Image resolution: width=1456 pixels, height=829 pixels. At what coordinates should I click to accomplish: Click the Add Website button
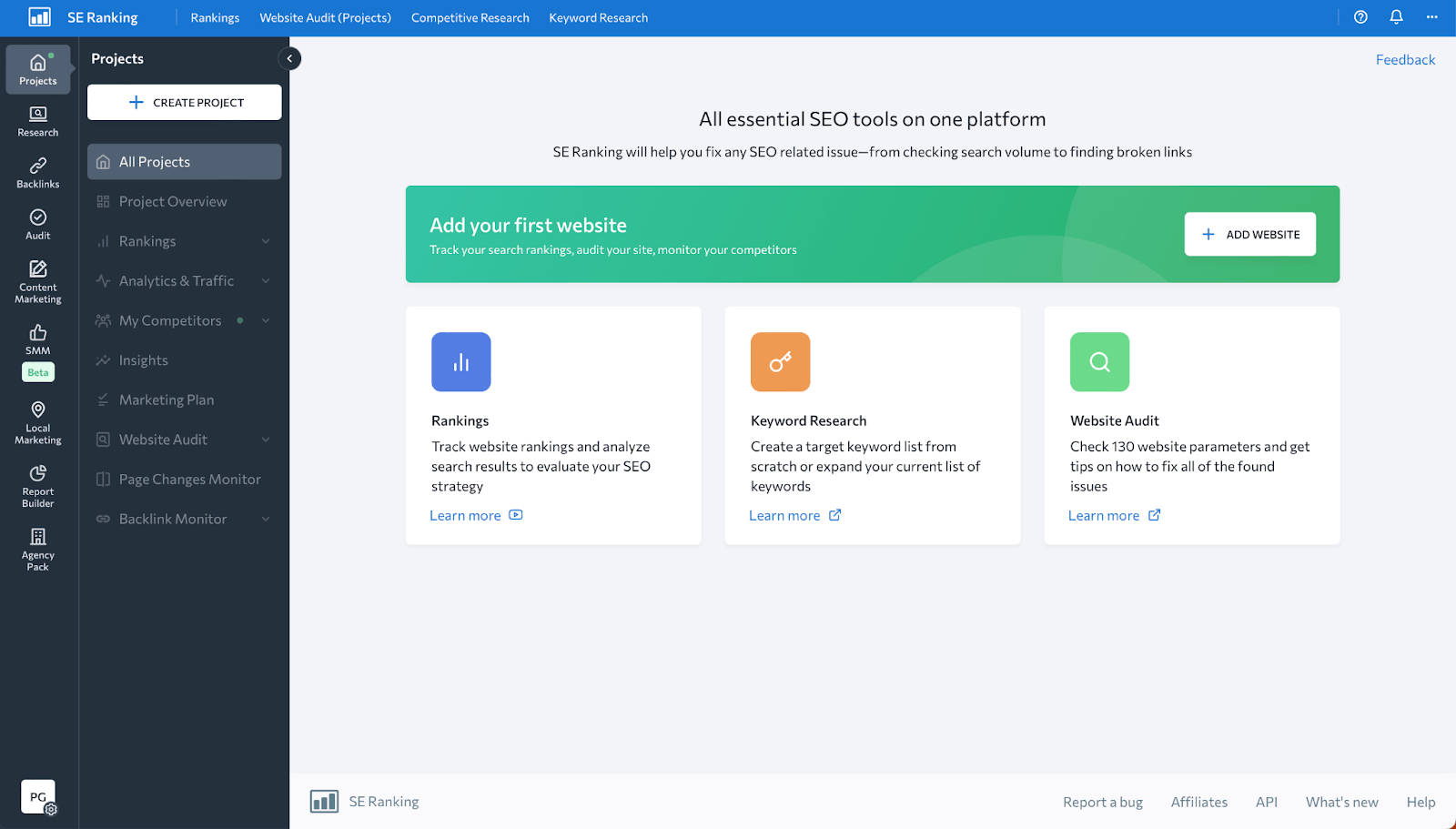click(1249, 234)
